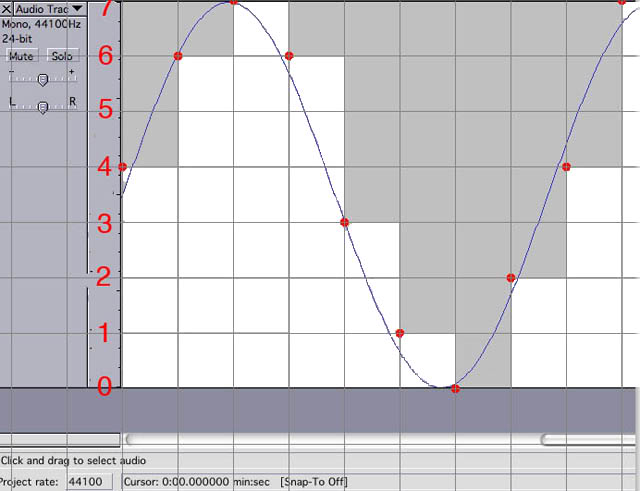Select the red sample point at level 3

click(344, 222)
